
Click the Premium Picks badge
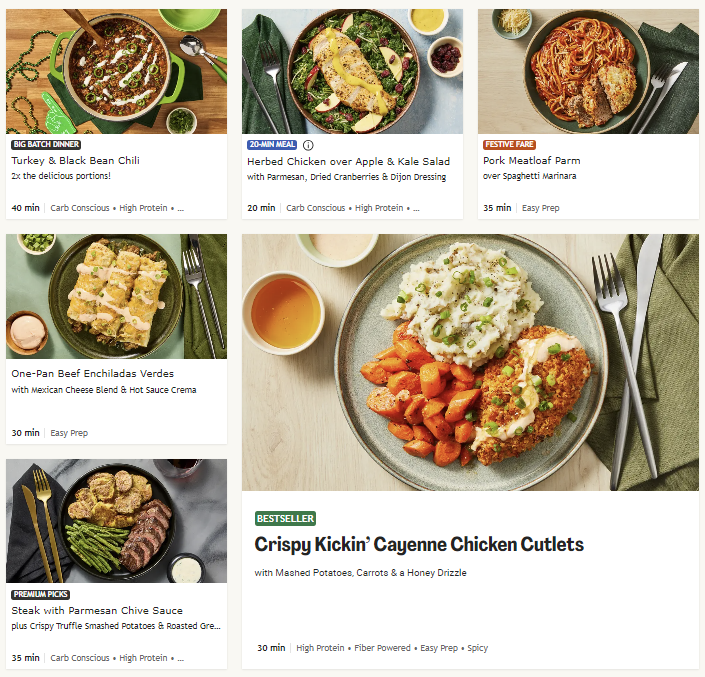coord(41,594)
